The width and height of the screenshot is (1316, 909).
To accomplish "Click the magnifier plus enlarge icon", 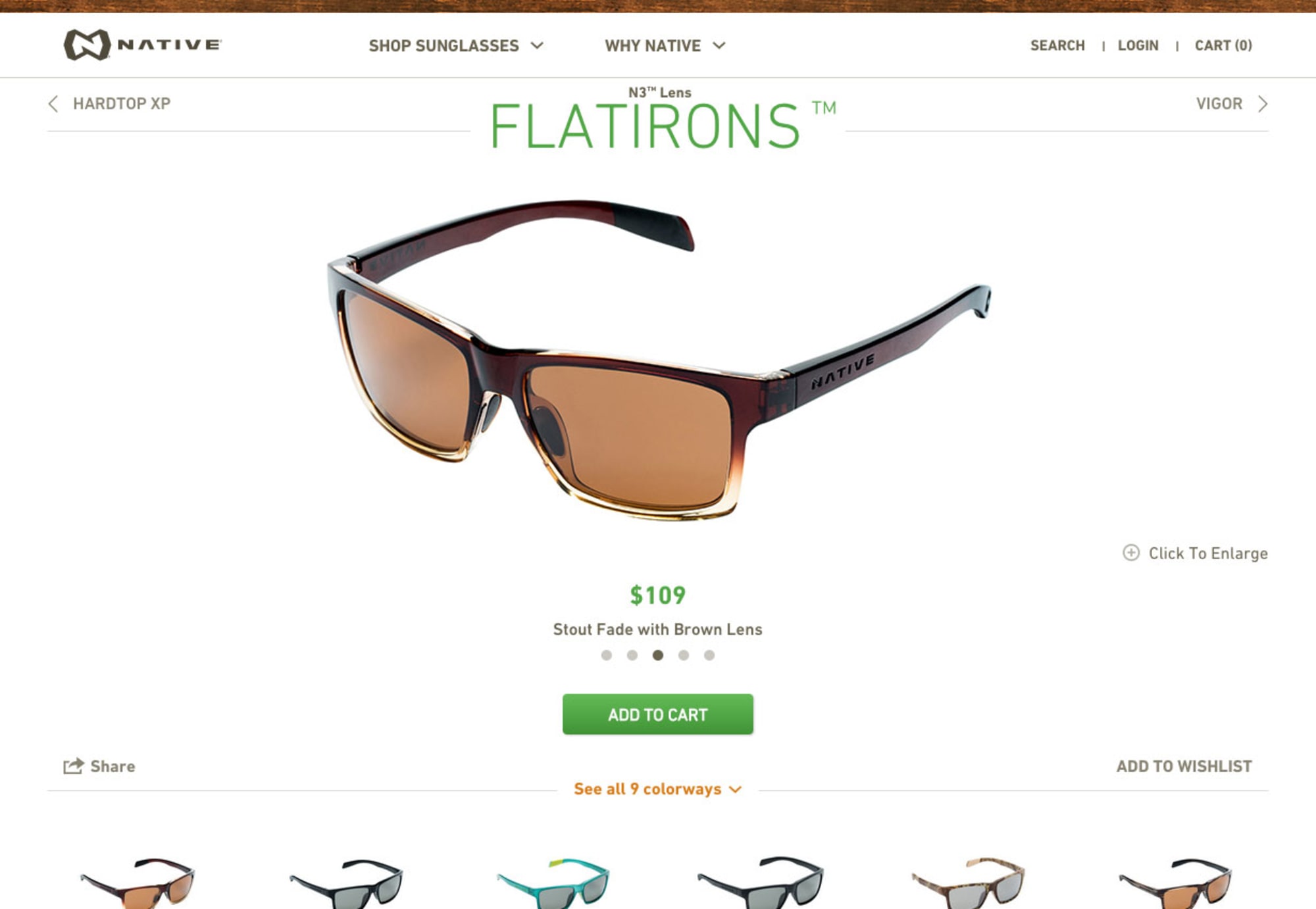I will click(1130, 553).
